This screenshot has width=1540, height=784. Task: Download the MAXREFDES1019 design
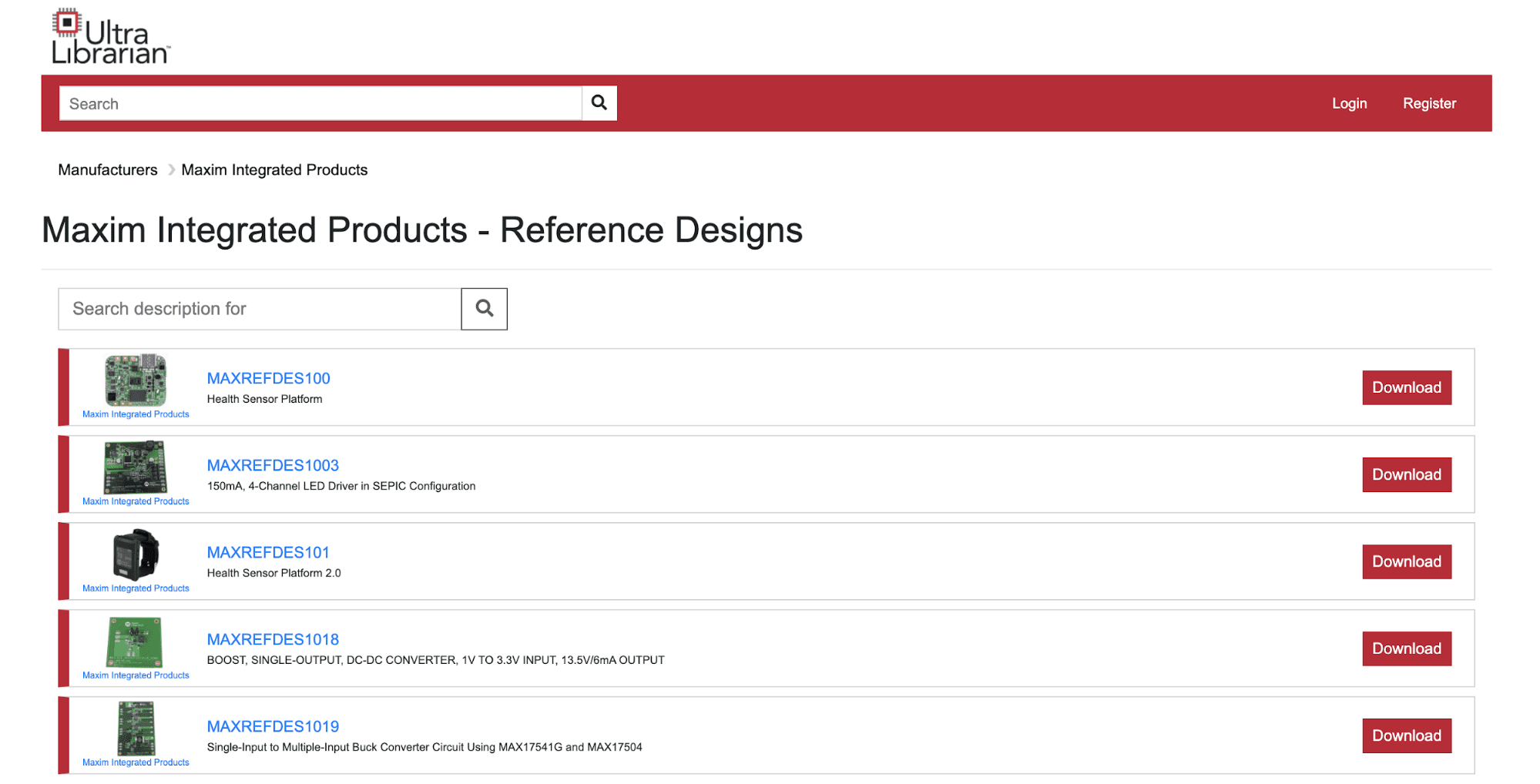(1406, 735)
